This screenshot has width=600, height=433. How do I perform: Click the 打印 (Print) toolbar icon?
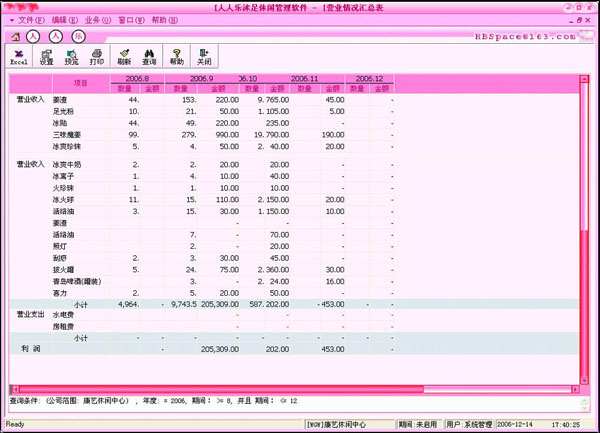point(97,56)
